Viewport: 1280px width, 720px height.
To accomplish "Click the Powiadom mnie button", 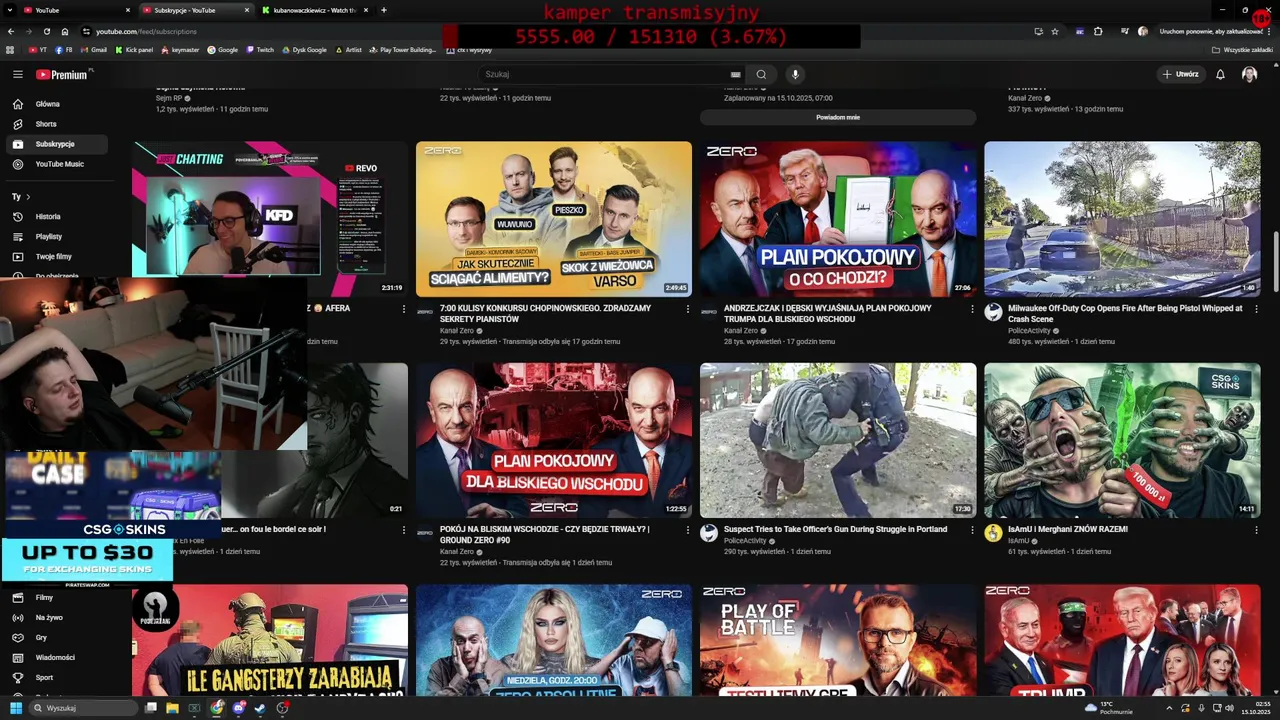I will (838, 117).
